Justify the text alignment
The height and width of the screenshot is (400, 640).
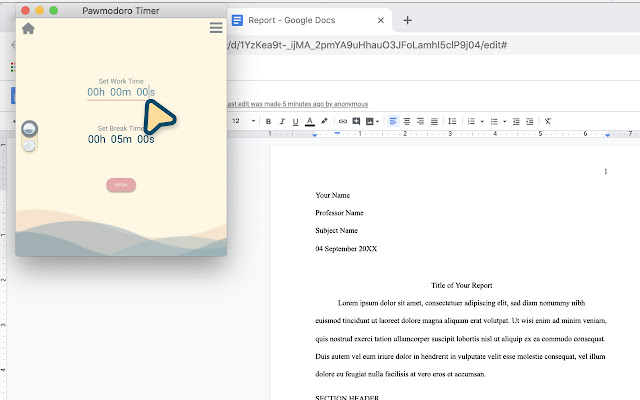(434, 121)
